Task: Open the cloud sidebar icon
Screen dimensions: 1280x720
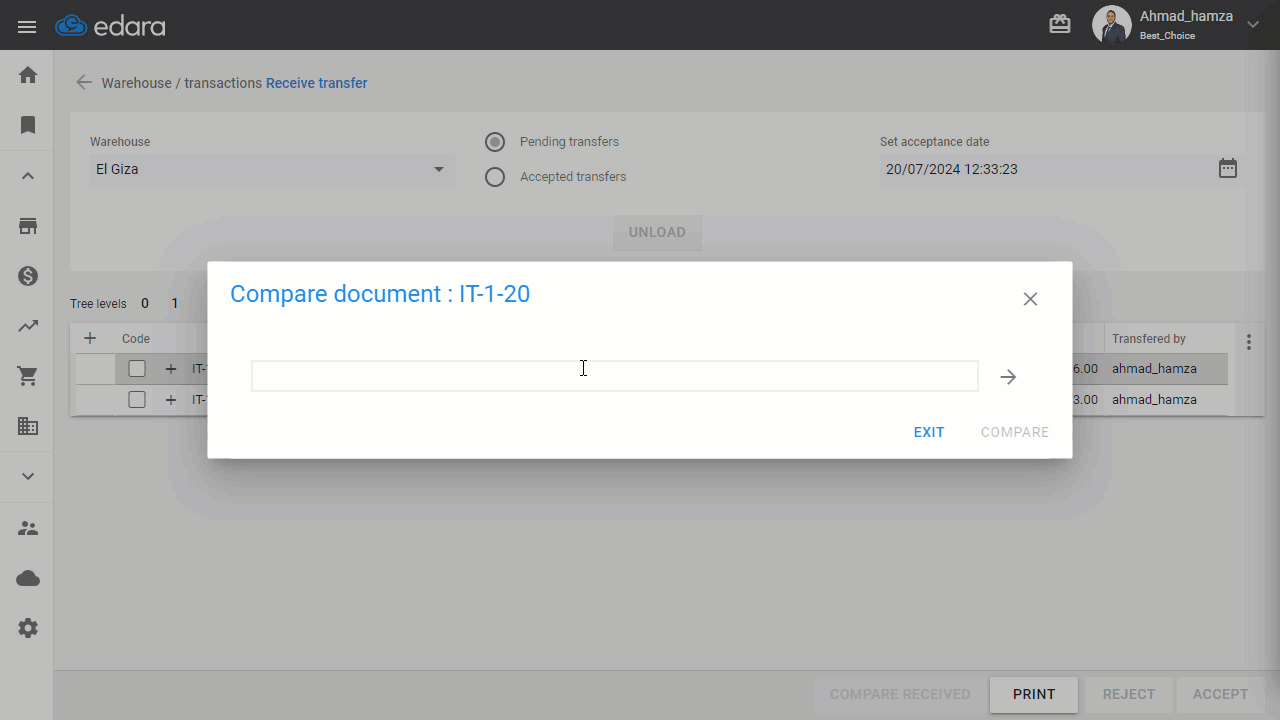Action: 28,578
